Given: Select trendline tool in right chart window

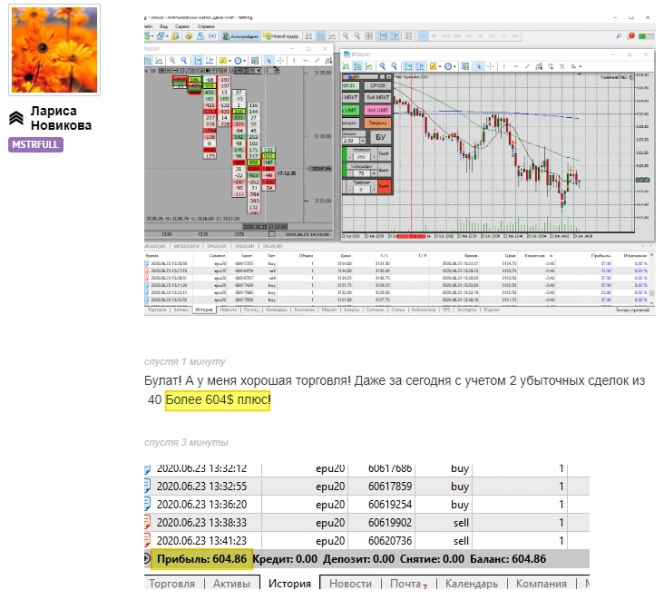Looking at the screenshot, I should (x=527, y=66).
